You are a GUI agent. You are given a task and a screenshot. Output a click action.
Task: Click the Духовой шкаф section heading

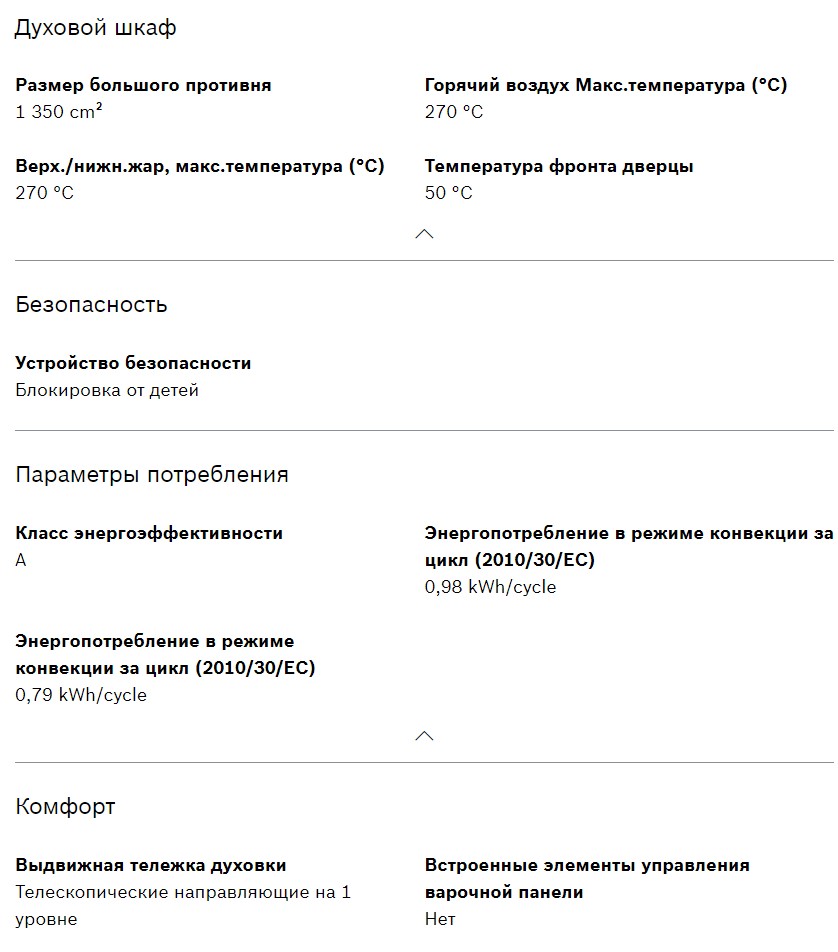click(x=96, y=28)
